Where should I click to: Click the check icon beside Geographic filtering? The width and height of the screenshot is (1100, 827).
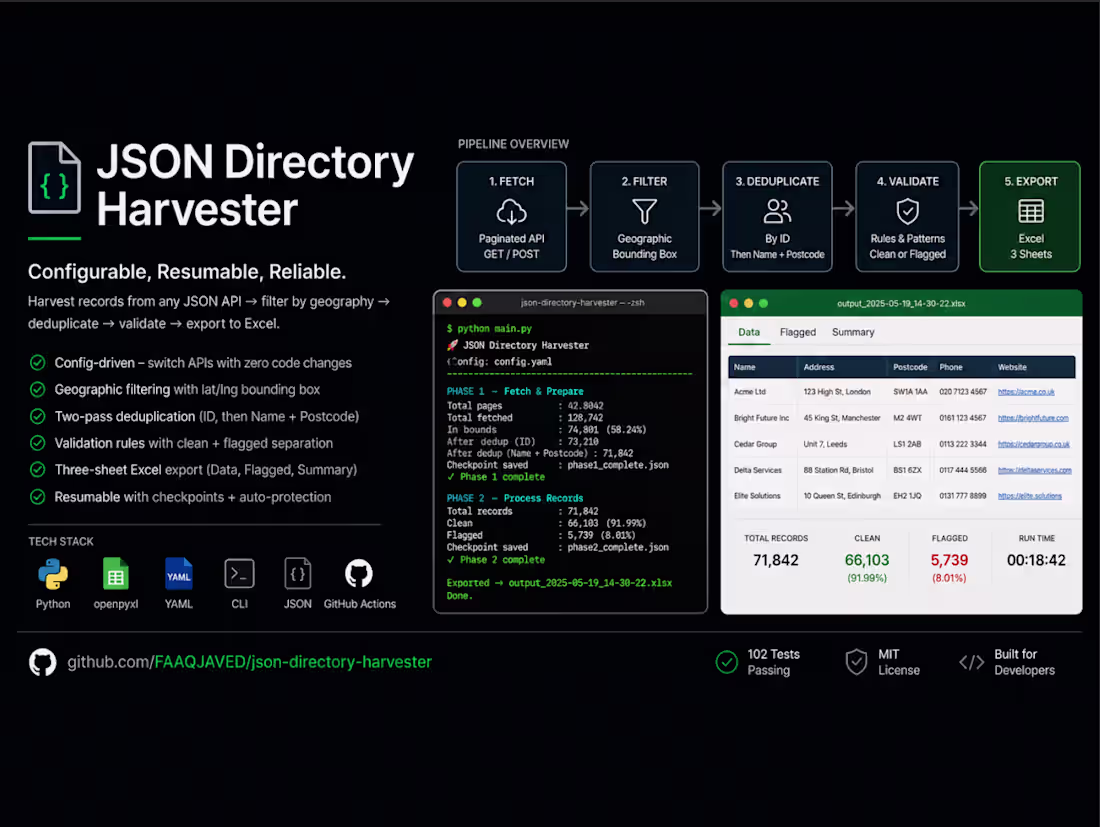(38, 389)
